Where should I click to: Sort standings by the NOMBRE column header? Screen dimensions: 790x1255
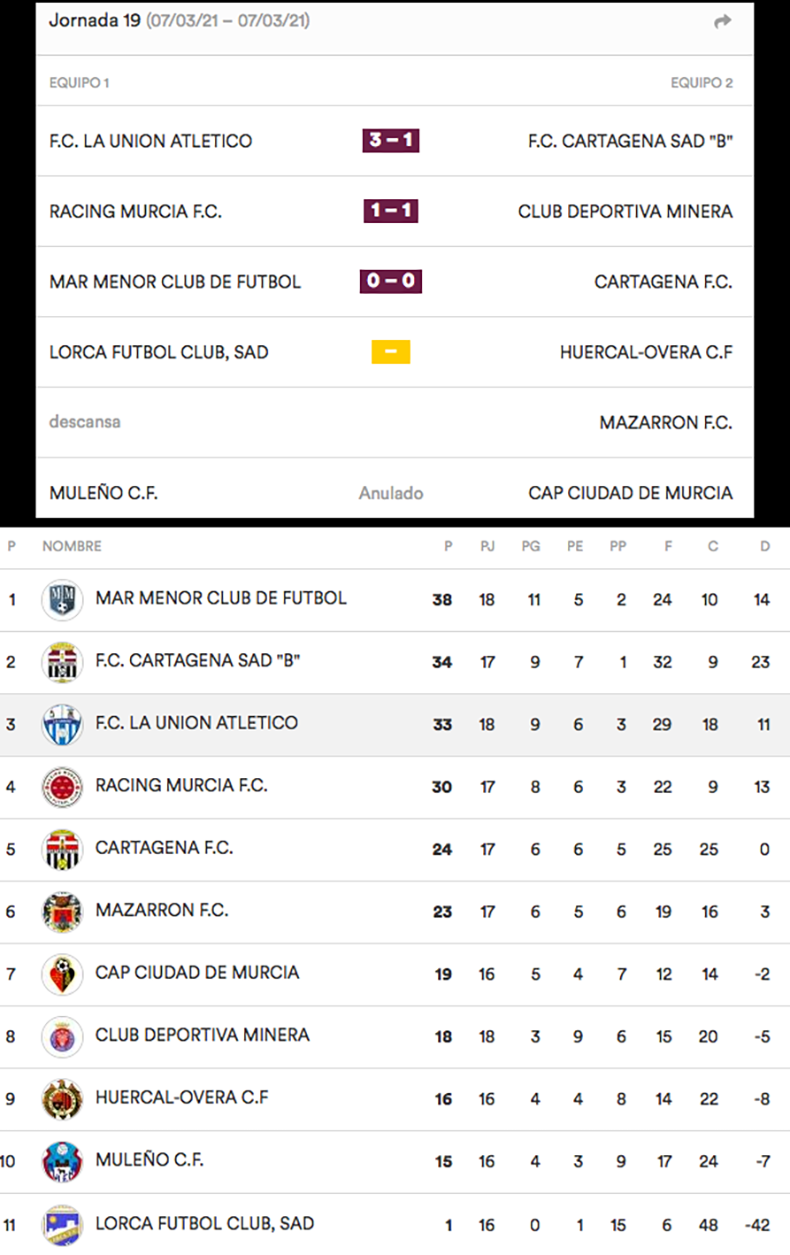[71, 546]
